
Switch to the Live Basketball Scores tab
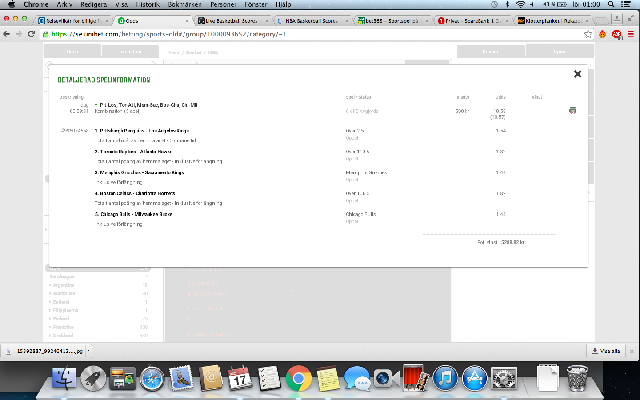pos(232,20)
